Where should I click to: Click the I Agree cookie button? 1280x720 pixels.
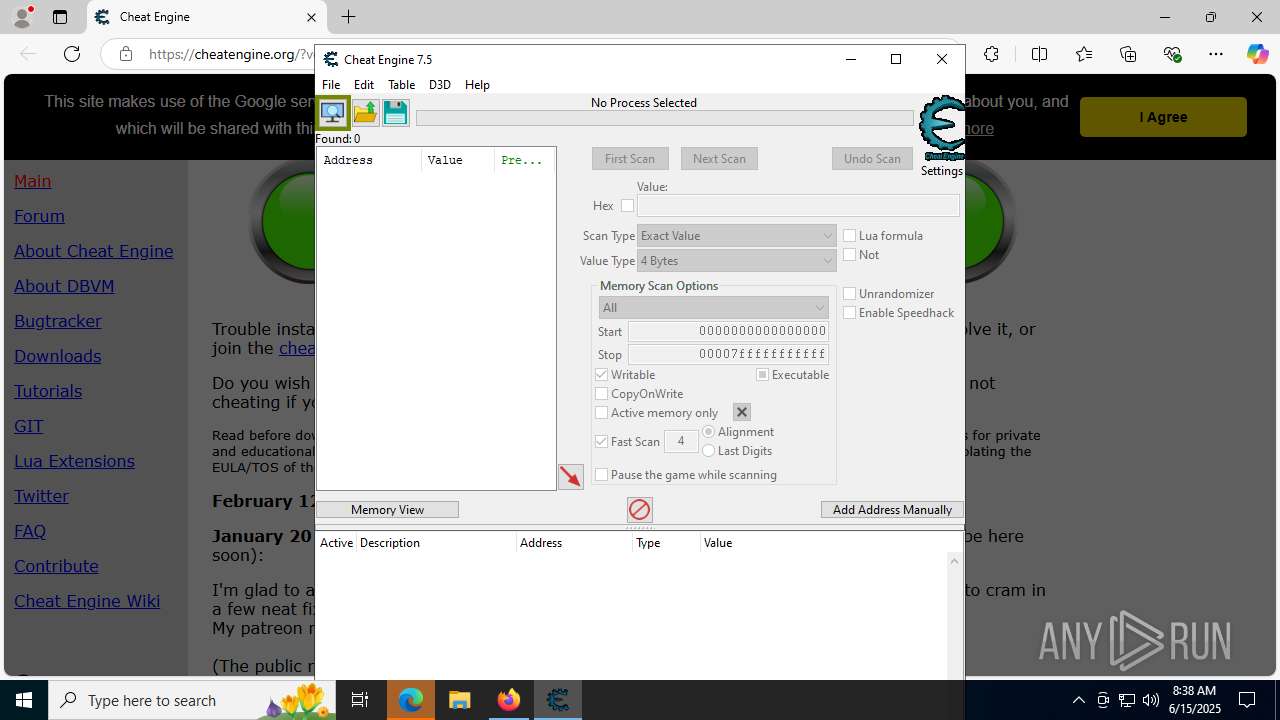tap(1163, 117)
